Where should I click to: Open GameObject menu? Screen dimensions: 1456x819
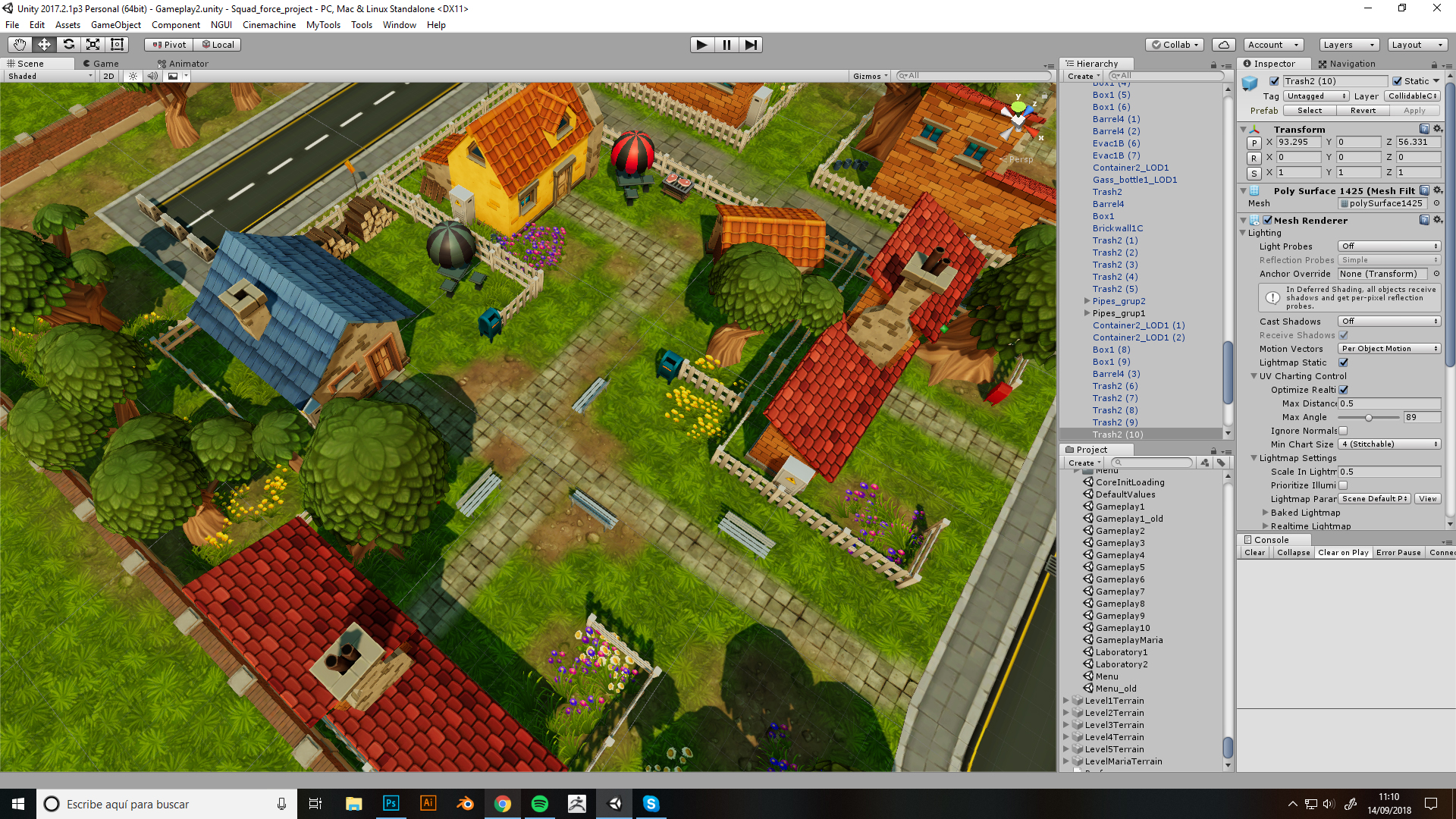point(116,25)
